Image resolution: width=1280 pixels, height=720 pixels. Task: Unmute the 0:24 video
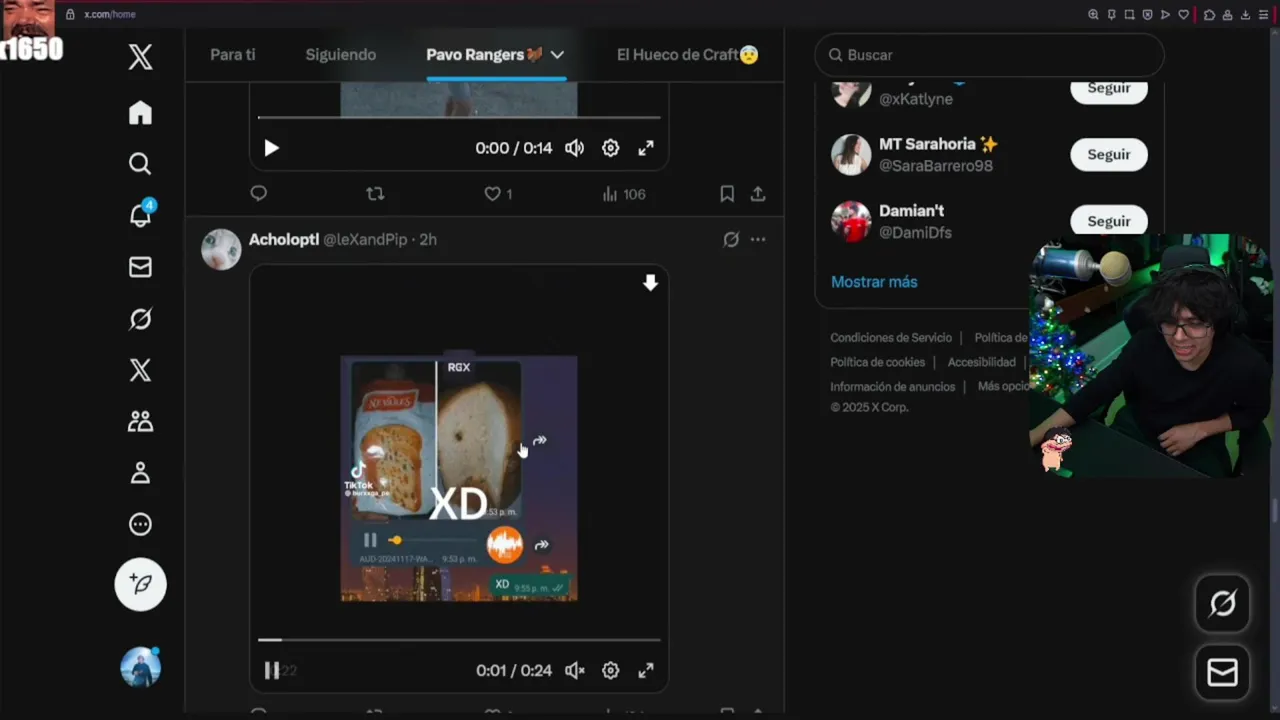tap(574, 671)
